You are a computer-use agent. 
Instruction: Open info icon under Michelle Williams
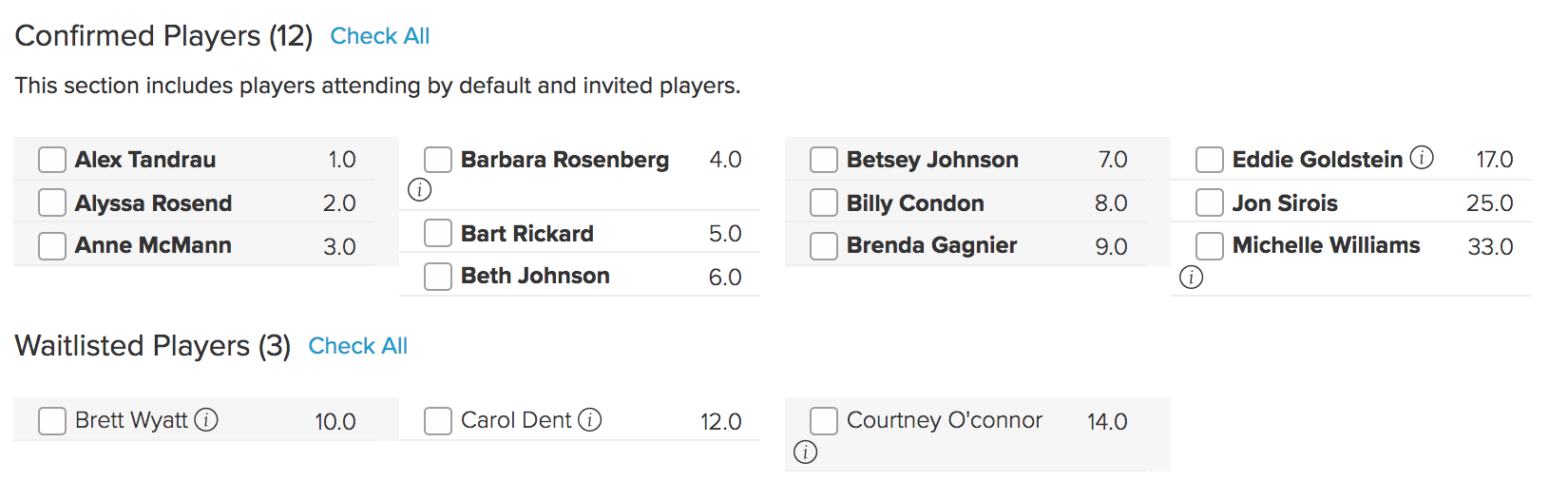(x=1191, y=278)
